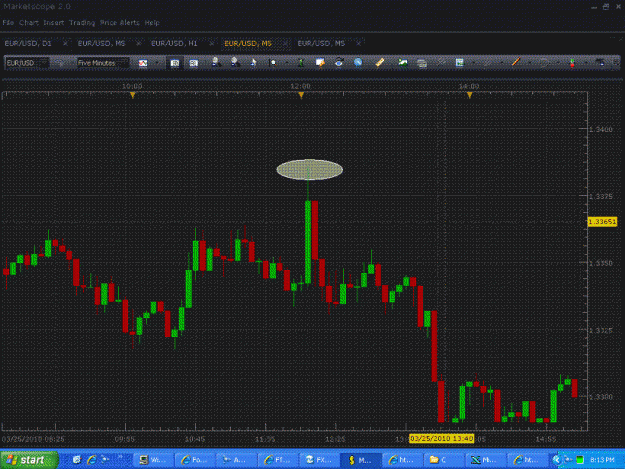Viewport: 625px width, 469px height.
Task: Click the chart type icon
Action: tap(143, 63)
